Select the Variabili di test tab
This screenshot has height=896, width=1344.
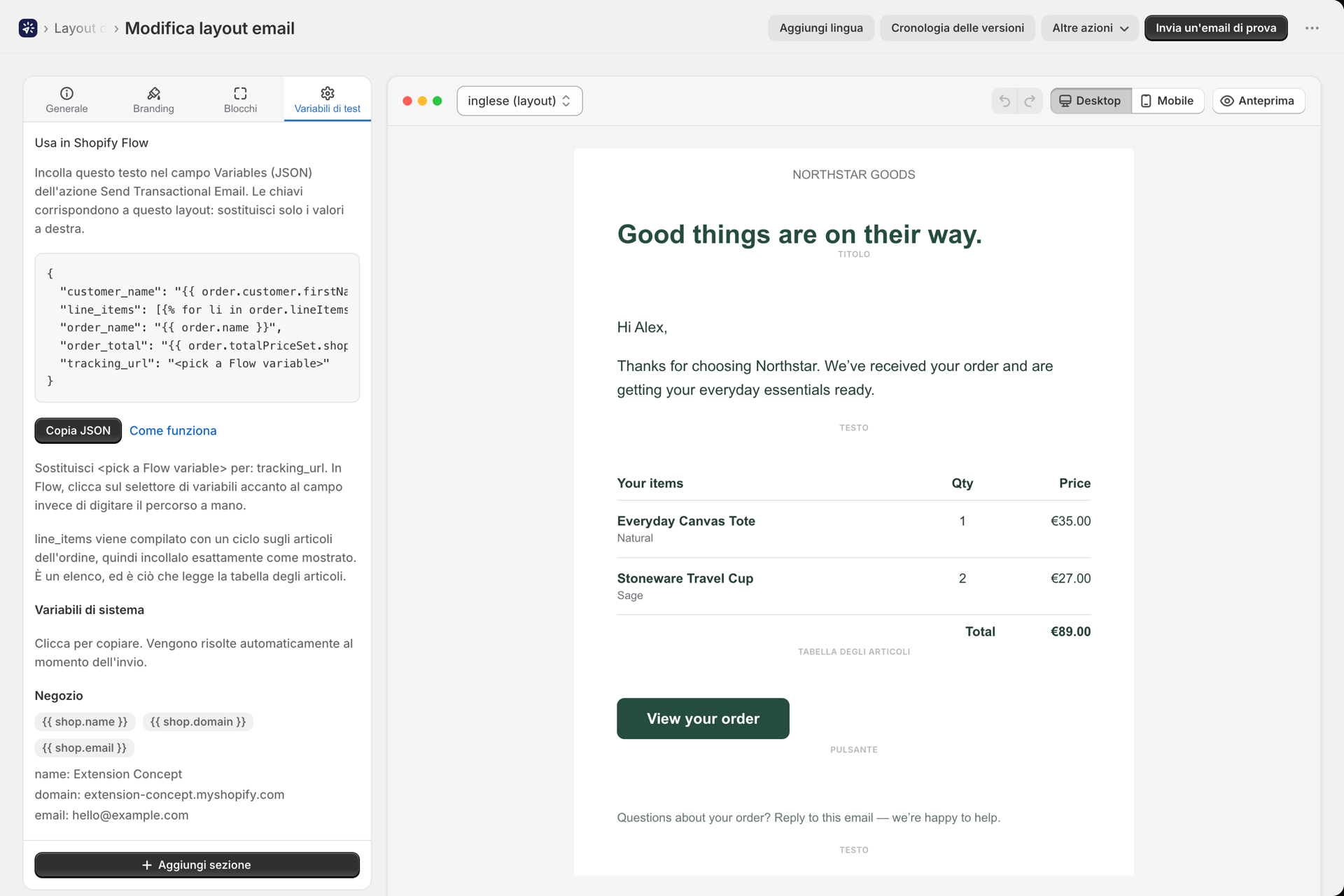327,100
